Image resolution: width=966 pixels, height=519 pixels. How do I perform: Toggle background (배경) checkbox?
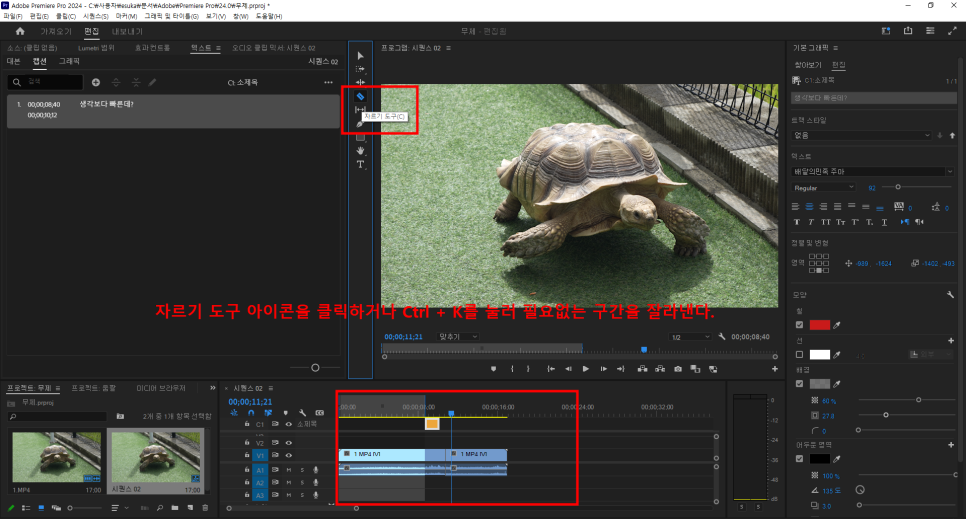pos(799,383)
